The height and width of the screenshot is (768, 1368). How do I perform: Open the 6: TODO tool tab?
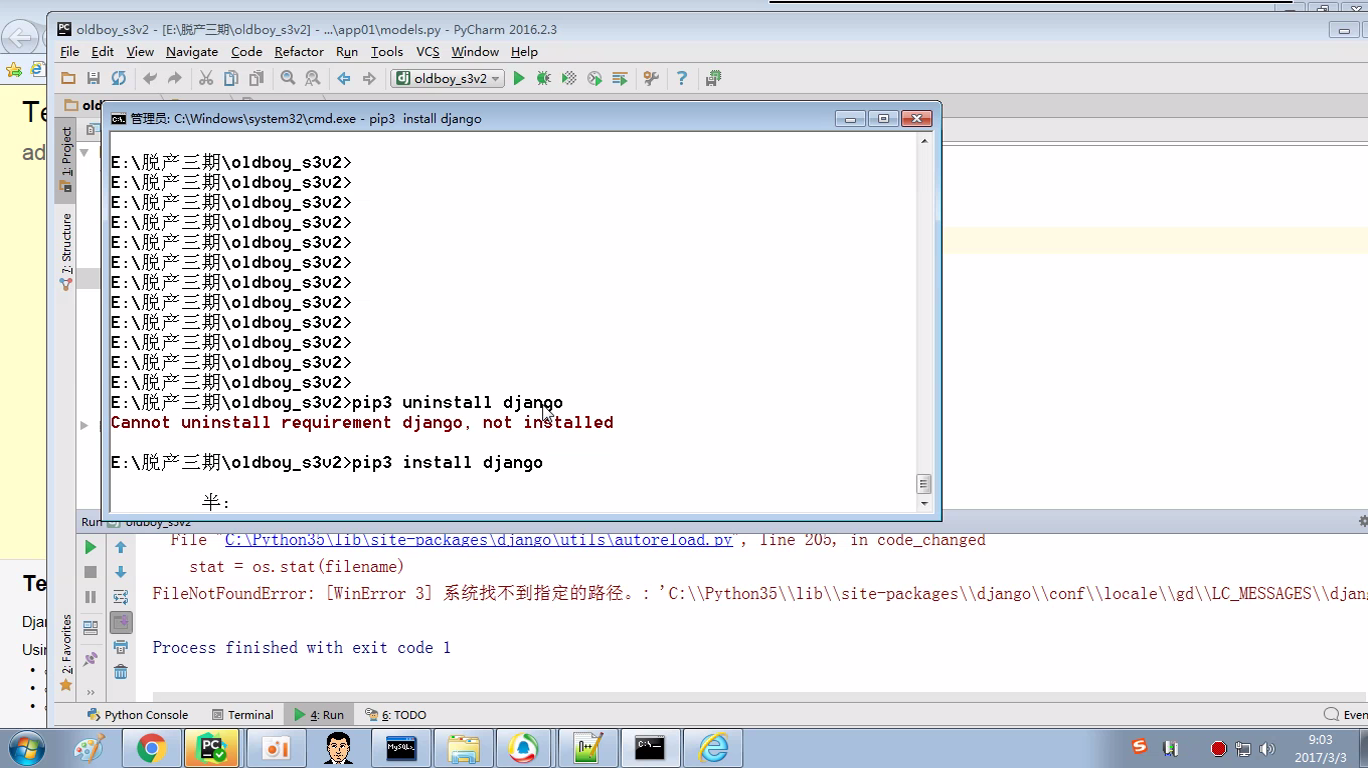click(396, 715)
